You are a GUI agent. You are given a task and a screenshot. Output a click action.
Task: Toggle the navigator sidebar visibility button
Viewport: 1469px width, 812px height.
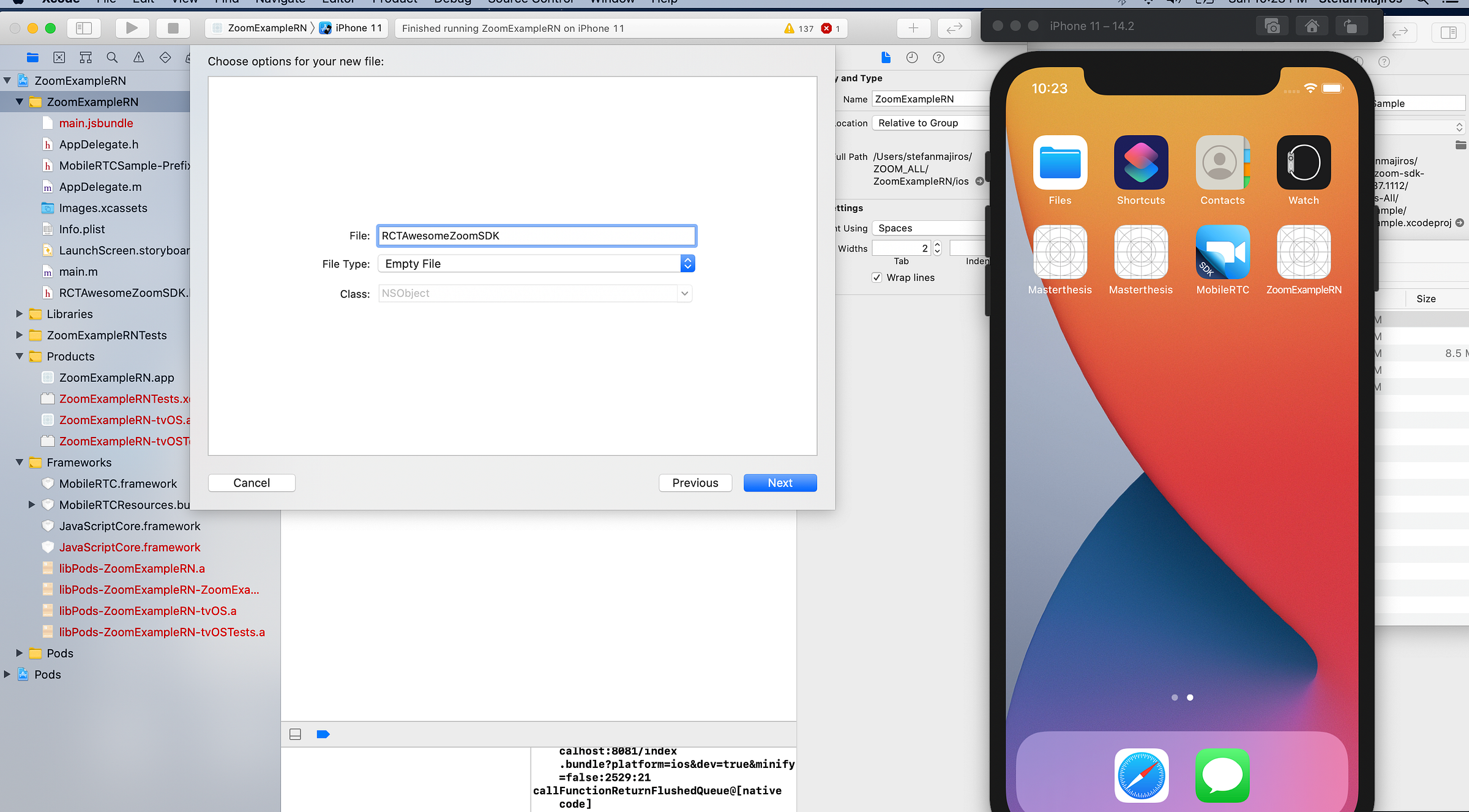pos(84,28)
